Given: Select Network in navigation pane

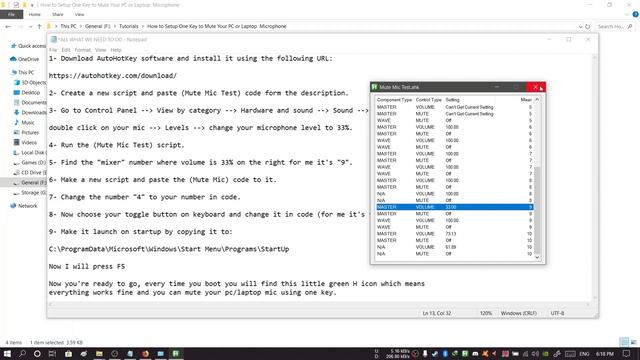Looking at the screenshot, I should [x=24, y=206].
